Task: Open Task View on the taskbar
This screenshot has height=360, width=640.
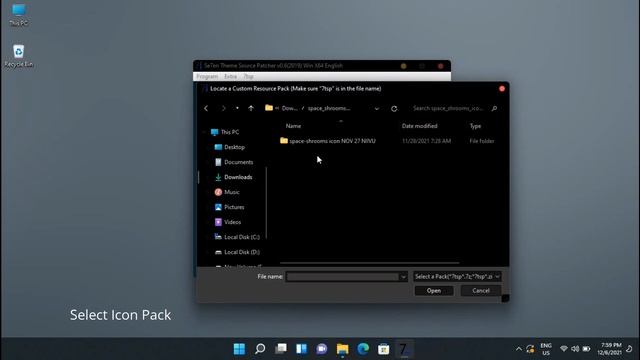Action: pyautogui.click(x=281, y=349)
